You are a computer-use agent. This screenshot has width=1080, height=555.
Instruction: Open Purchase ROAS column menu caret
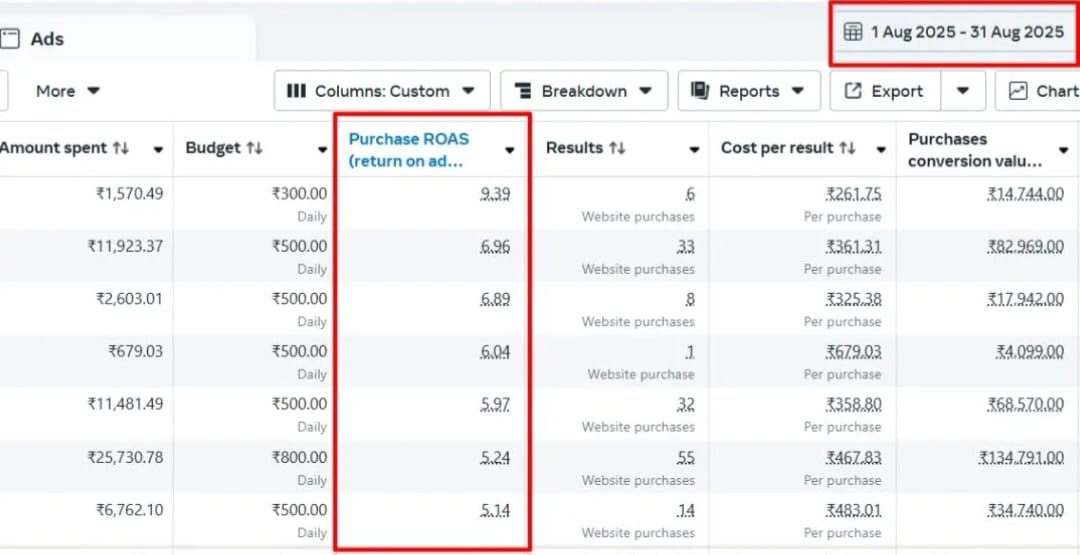click(x=510, y=150)
